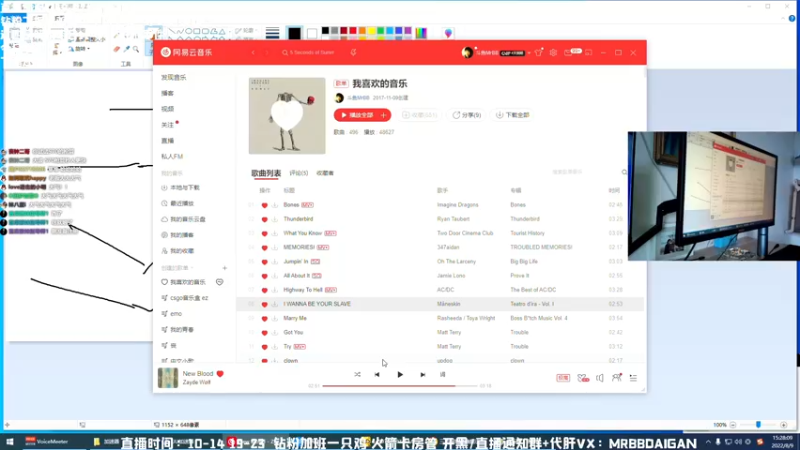Click the listen-to-identify microphone icon

click(353, 53)
